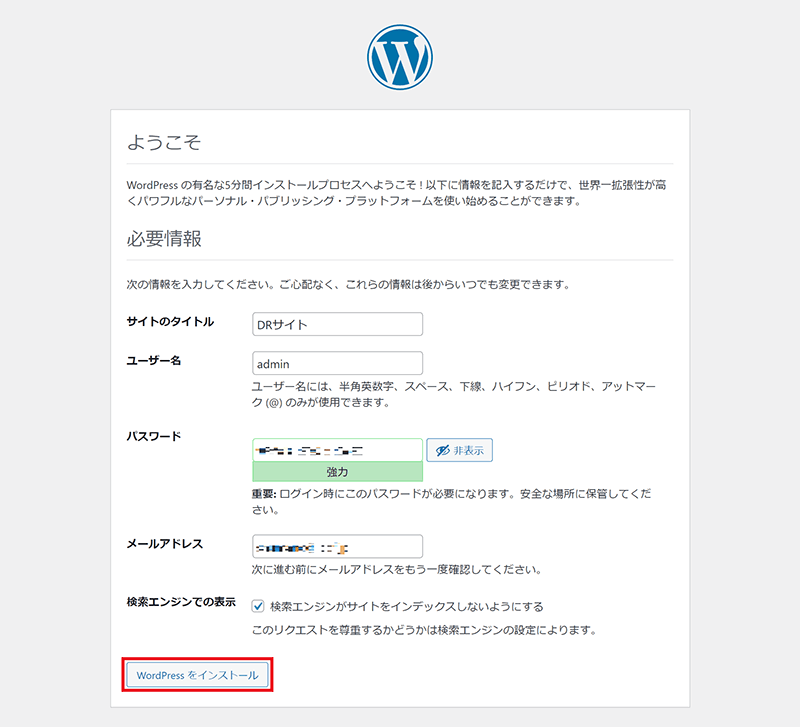Click the crossed-out eye icon beside password

[440, 451]
